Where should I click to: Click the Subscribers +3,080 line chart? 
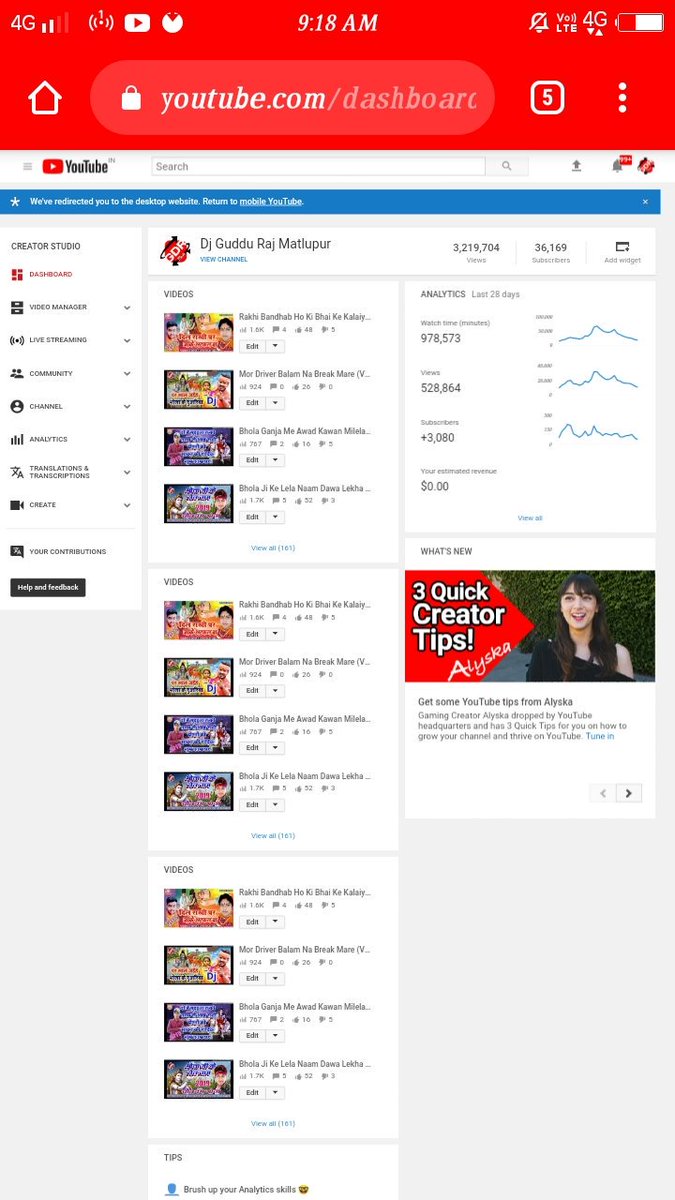(x=597, y=431)
